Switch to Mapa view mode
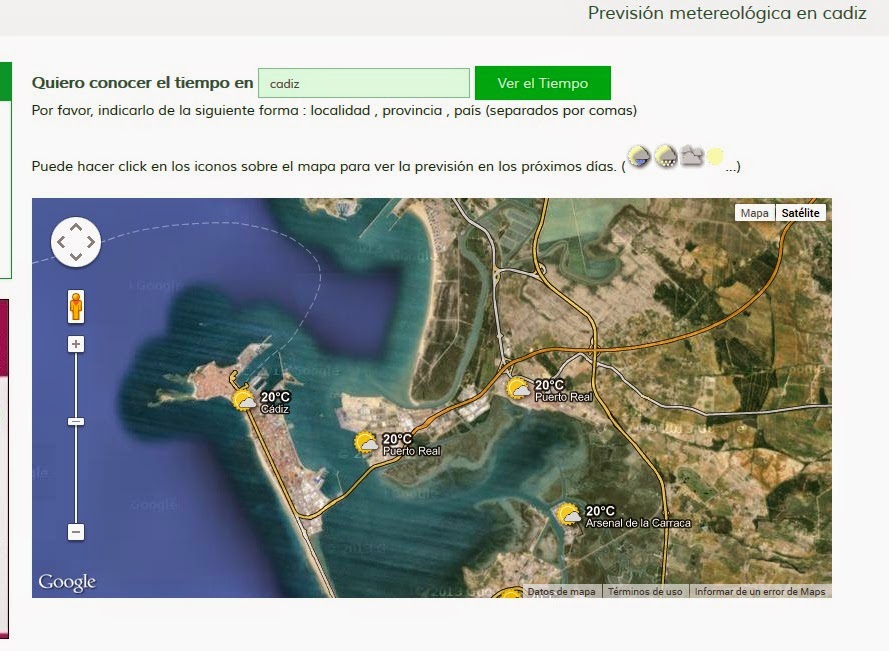The height and width of the screenshot is (651, 889). pyautogui.click(x=755, y=212)
